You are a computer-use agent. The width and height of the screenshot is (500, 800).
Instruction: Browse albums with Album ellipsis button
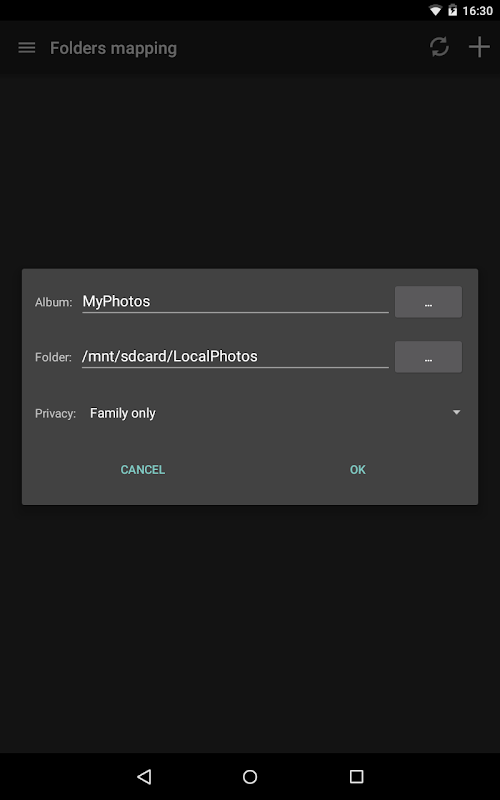coord(428,302)
